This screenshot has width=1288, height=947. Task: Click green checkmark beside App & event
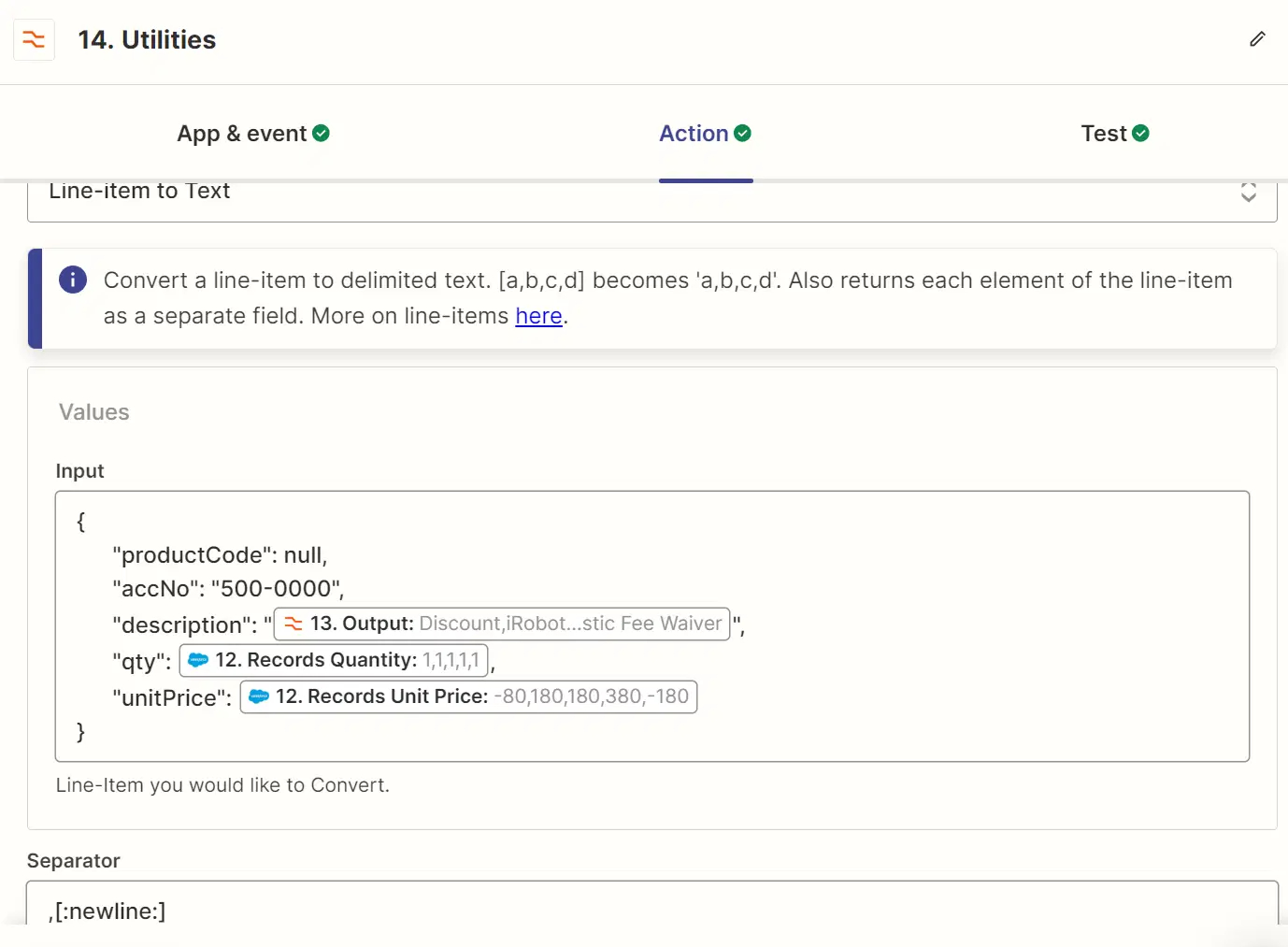click(x=321, y=133)
